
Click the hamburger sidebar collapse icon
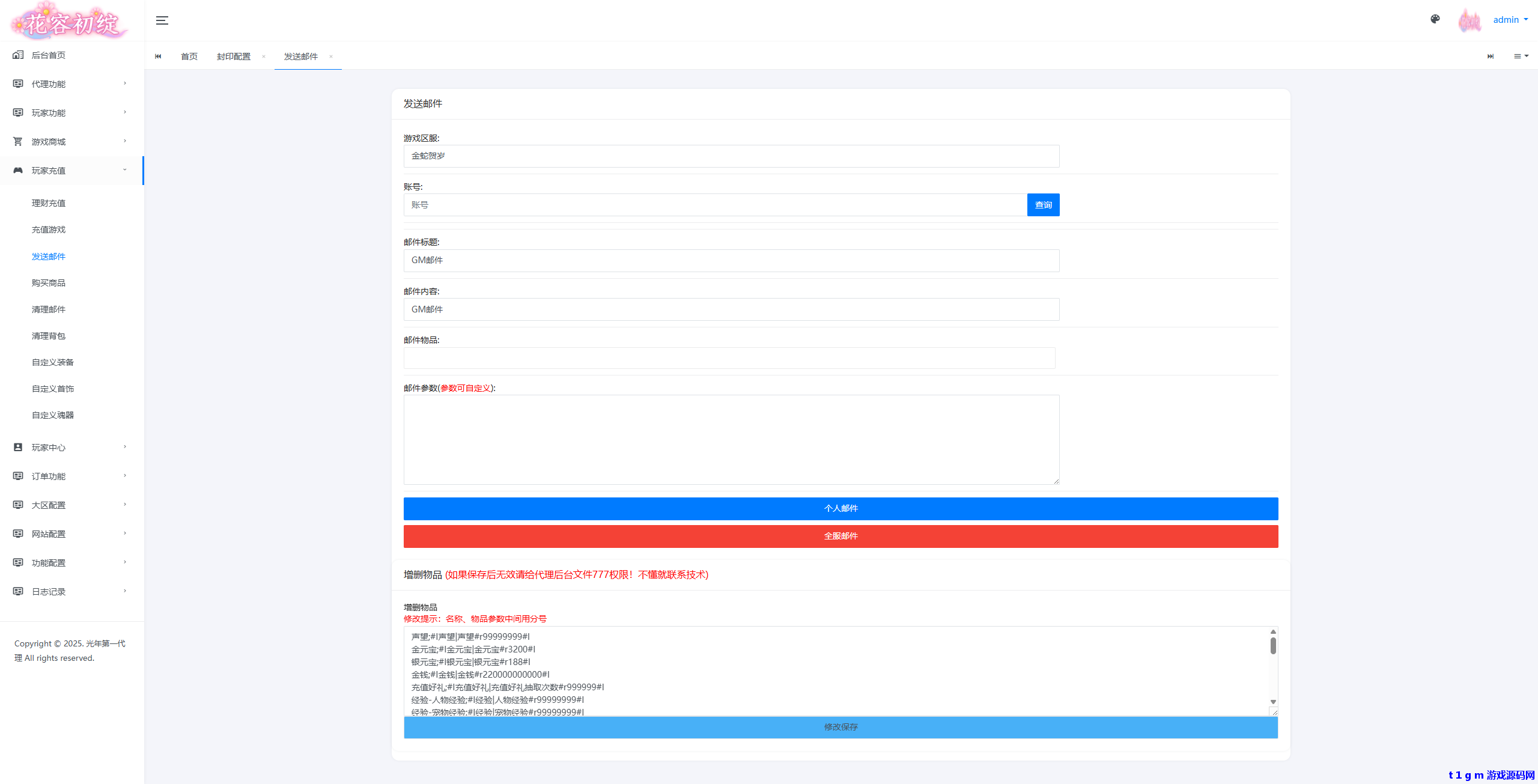162,20
